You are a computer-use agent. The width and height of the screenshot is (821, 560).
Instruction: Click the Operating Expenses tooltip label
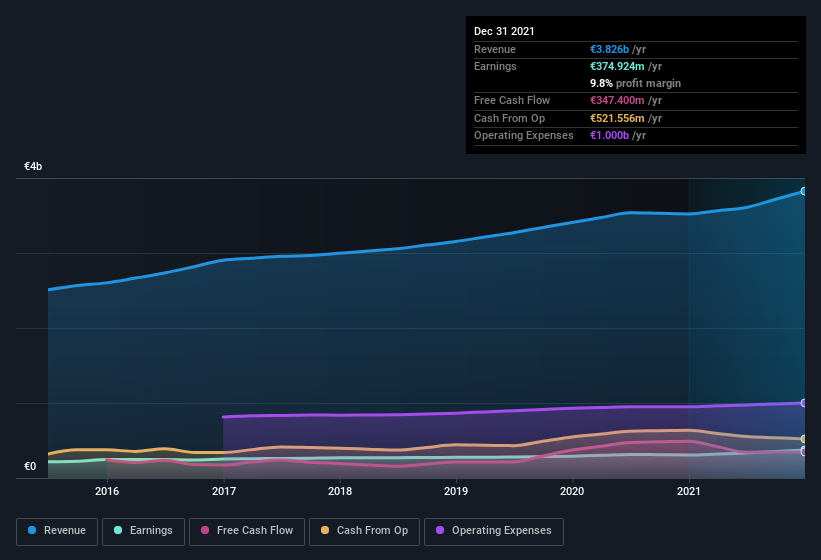(524, 136)
